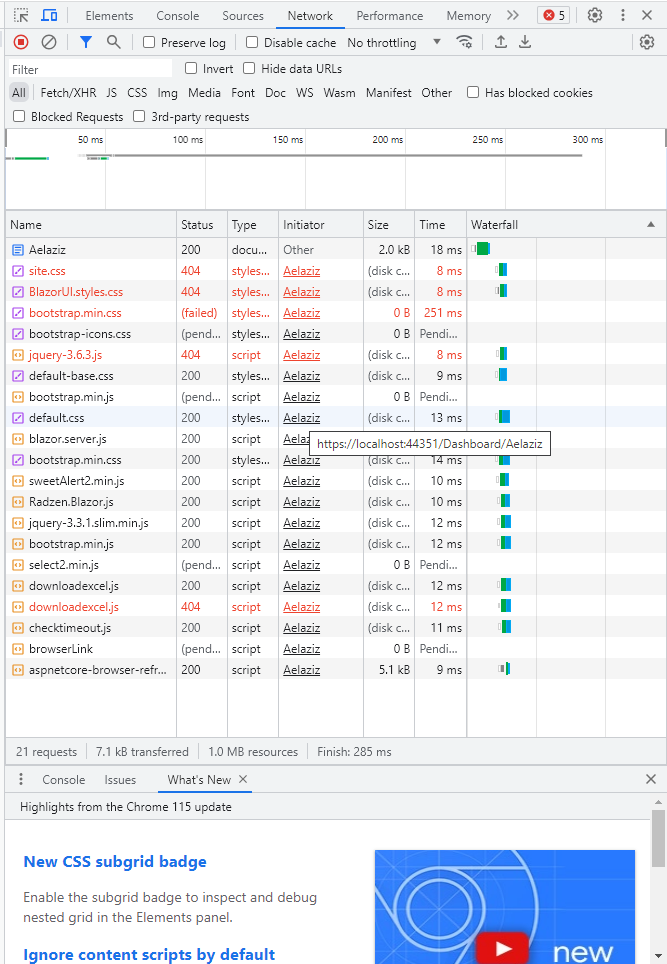Select the BlazorUI.styles.css request row
This screenshot has width=667, height=964.
(x=336, y=292)
